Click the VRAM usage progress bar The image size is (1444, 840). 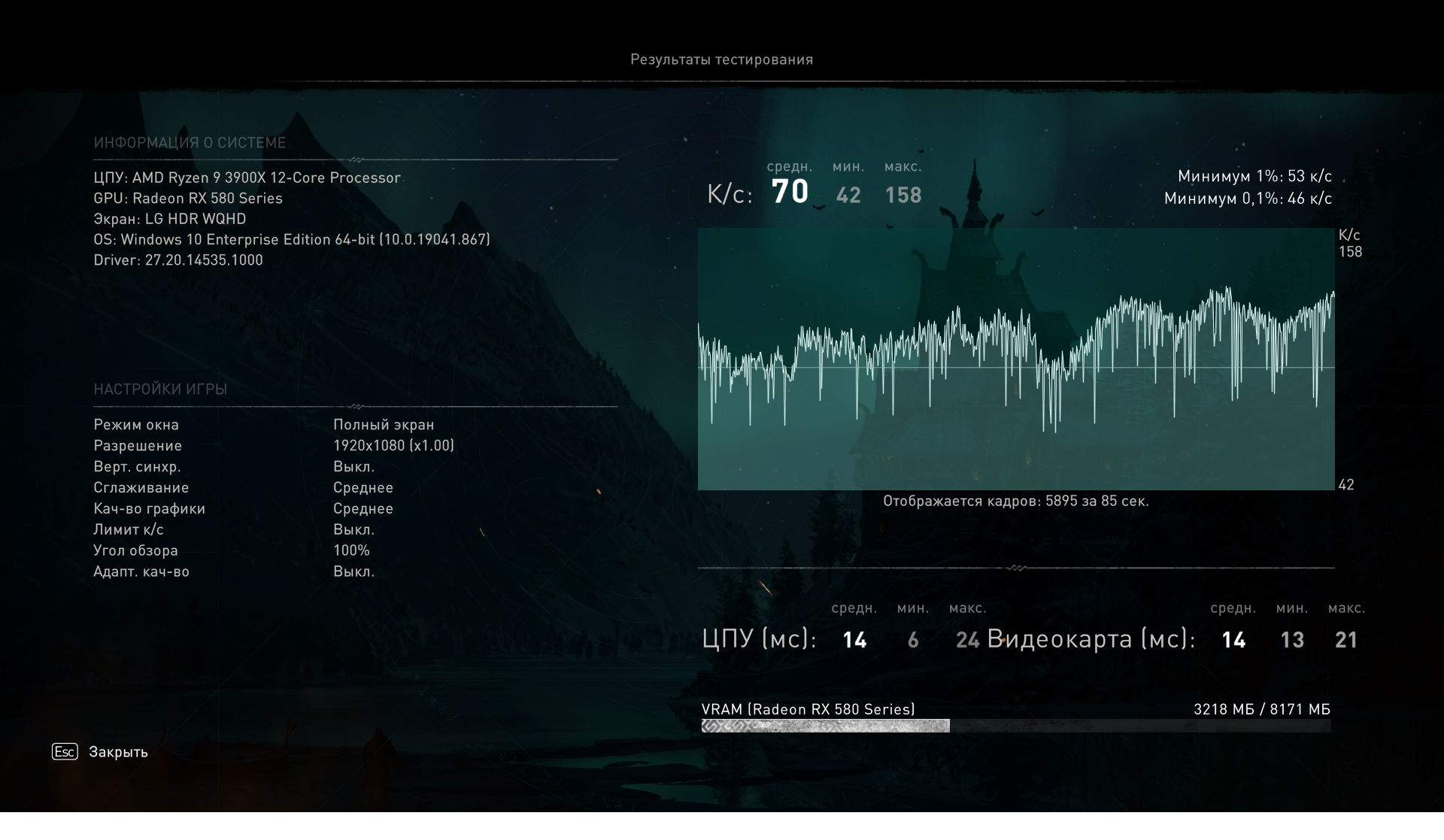(x=1015, y=726)
